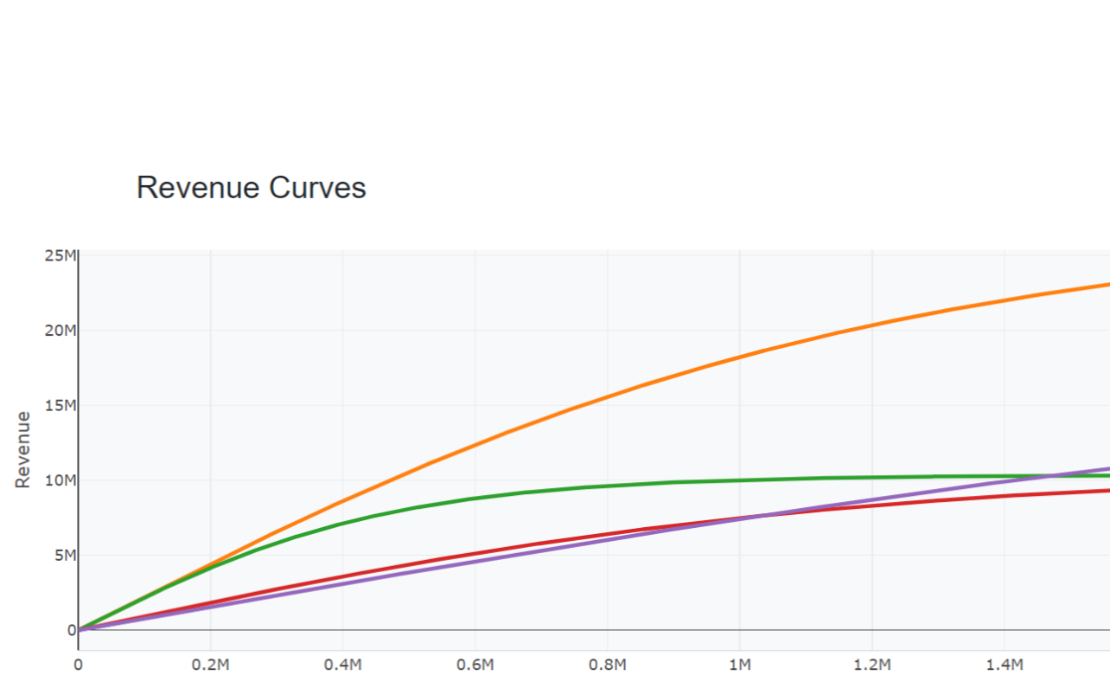Image resolution: width=1110 pixels, height=695 pixels.
Task: Click the 0 tick on the y-axis
Action: [x=71, y=630]
